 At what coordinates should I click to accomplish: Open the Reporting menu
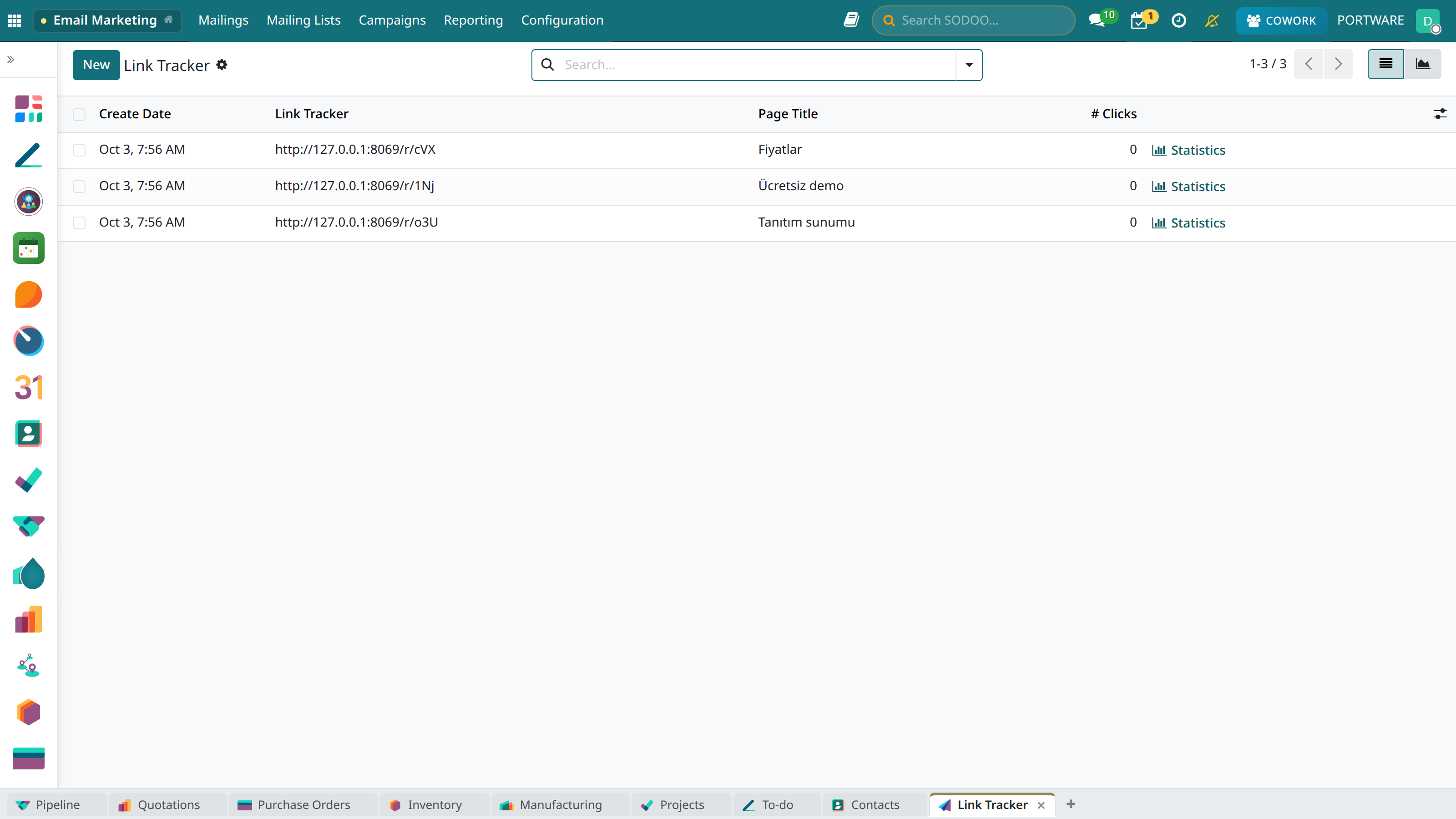tap(473, 20)
